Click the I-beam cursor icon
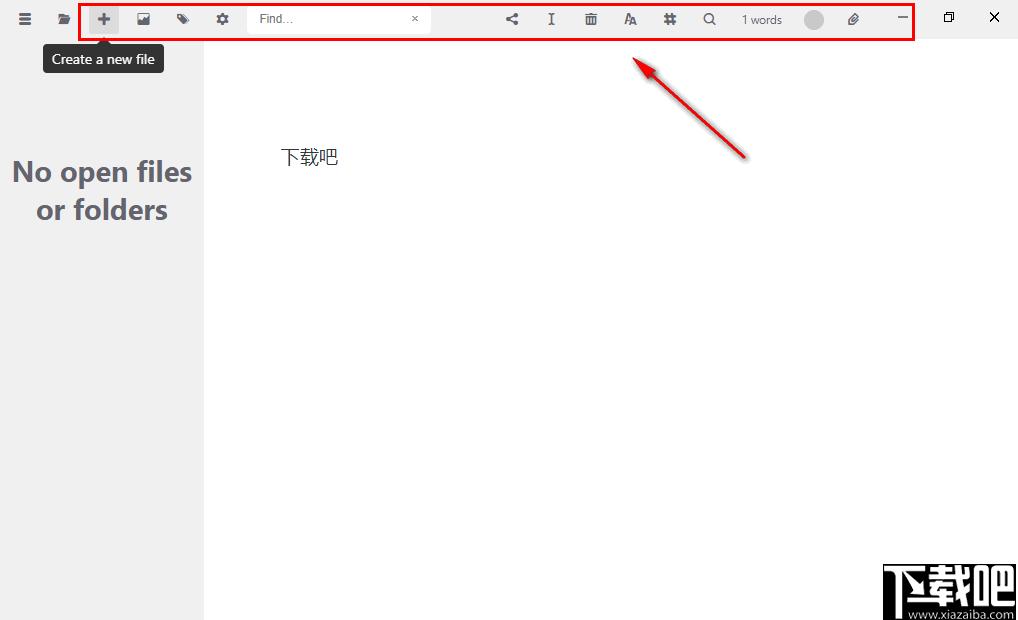 click(x=551, y=19)
